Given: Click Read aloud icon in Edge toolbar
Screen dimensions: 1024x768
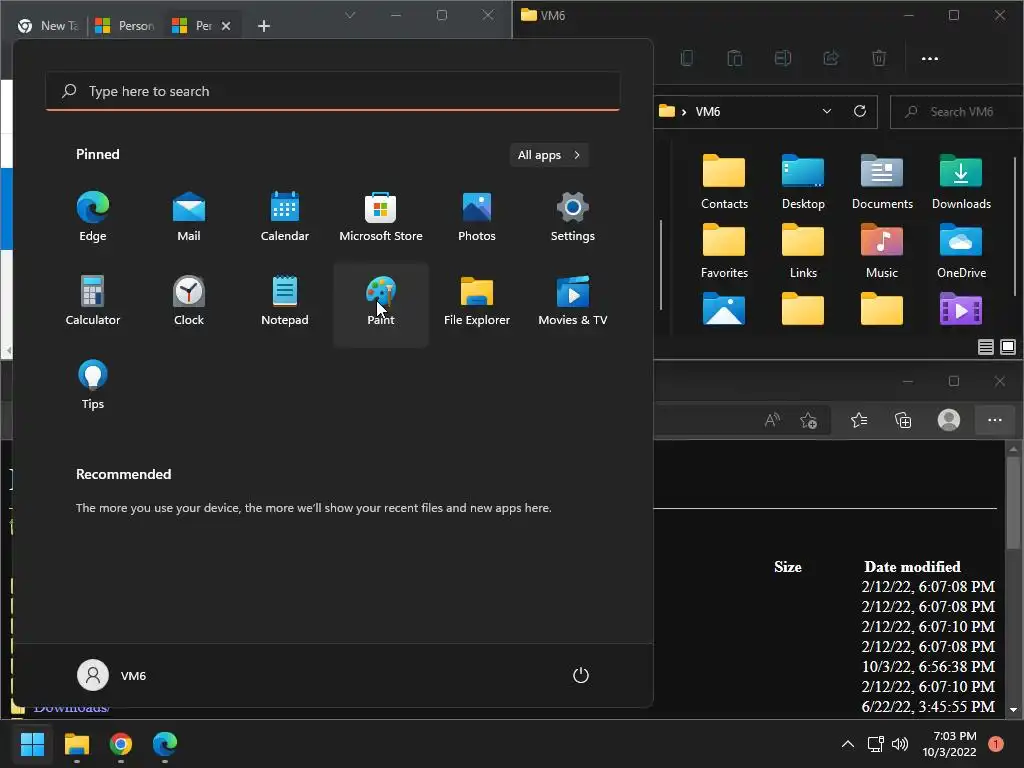Looking at the screenshot, I should point(773,420).
